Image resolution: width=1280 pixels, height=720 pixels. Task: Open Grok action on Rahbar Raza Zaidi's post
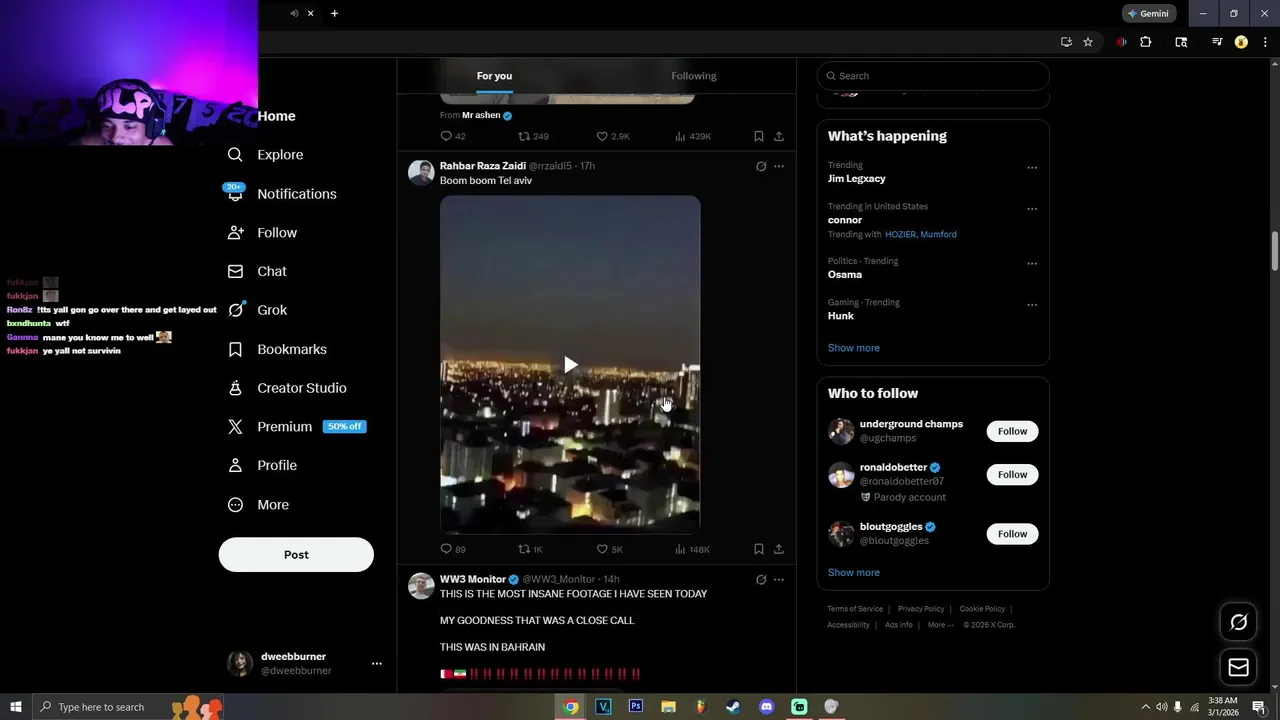(761, 166)
